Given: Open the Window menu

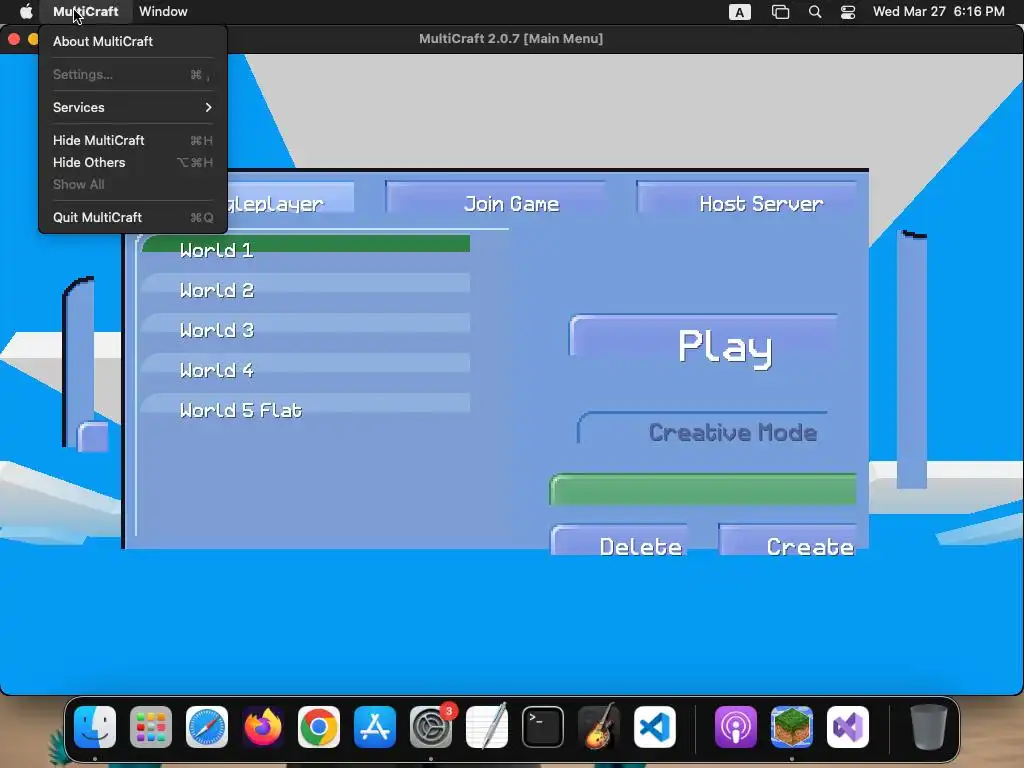Looking at the screenshot, I should [163, 11].
